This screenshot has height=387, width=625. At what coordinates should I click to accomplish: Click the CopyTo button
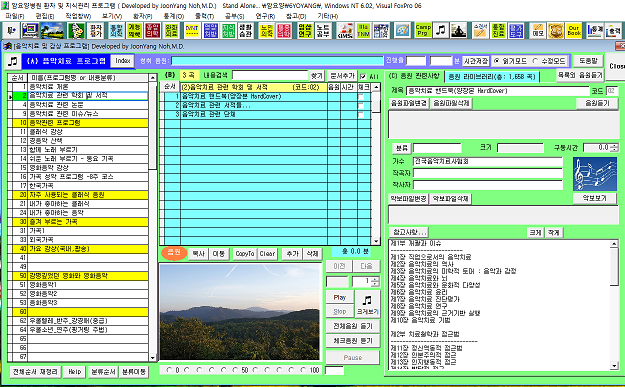click(x=245, y=253)
